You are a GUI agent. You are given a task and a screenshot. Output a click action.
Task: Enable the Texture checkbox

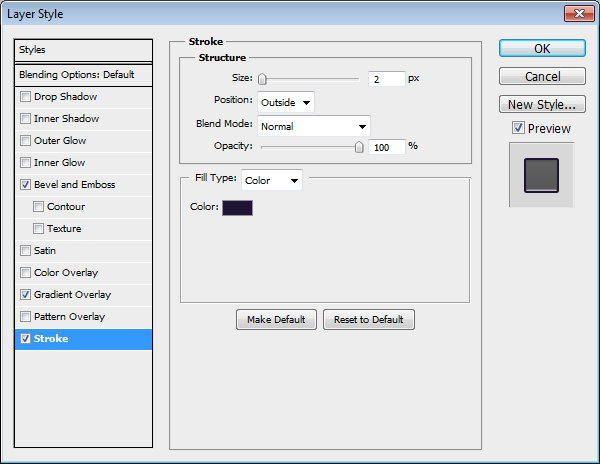tap(38, 228)
